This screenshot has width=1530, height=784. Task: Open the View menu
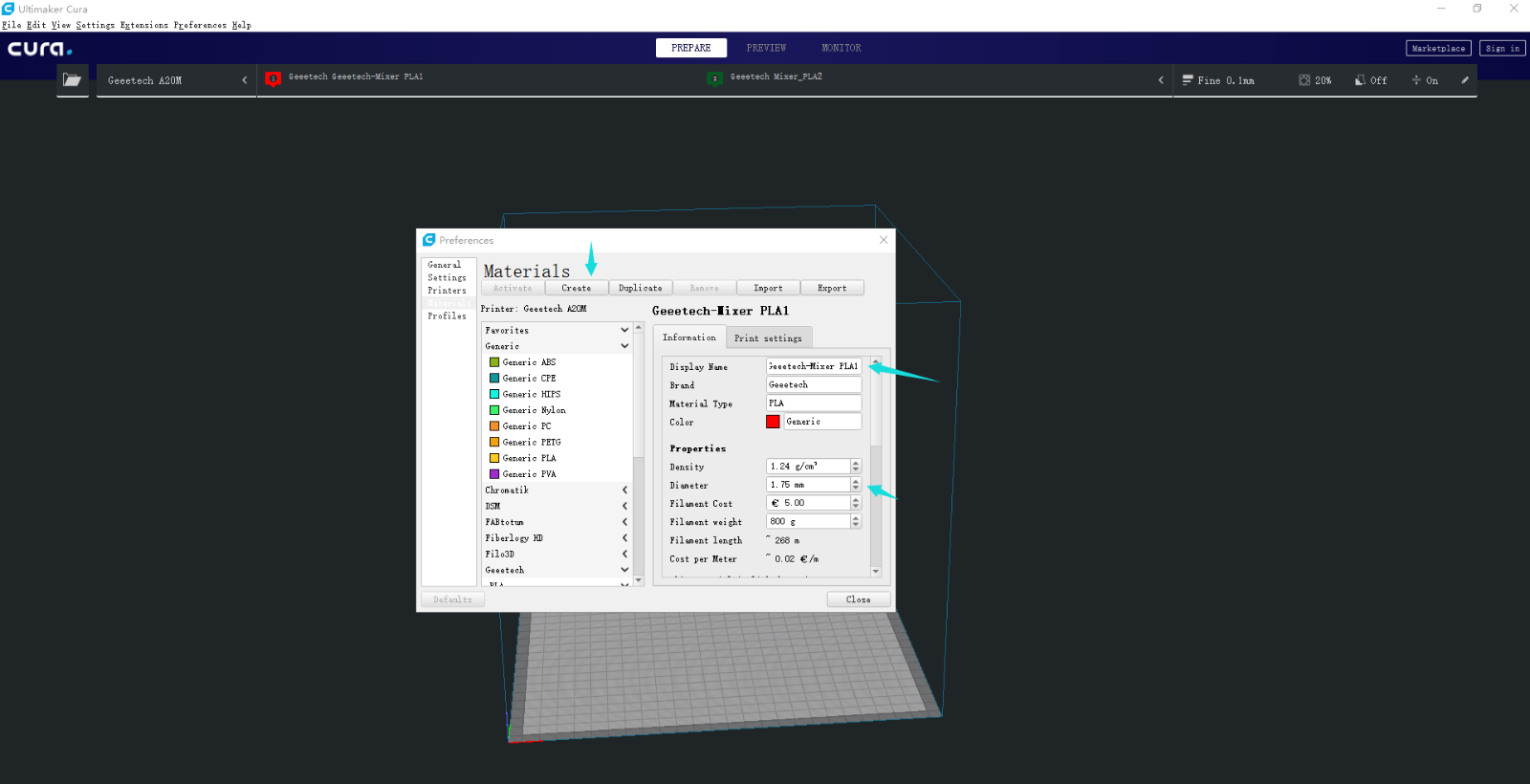(x=61, y=25)
